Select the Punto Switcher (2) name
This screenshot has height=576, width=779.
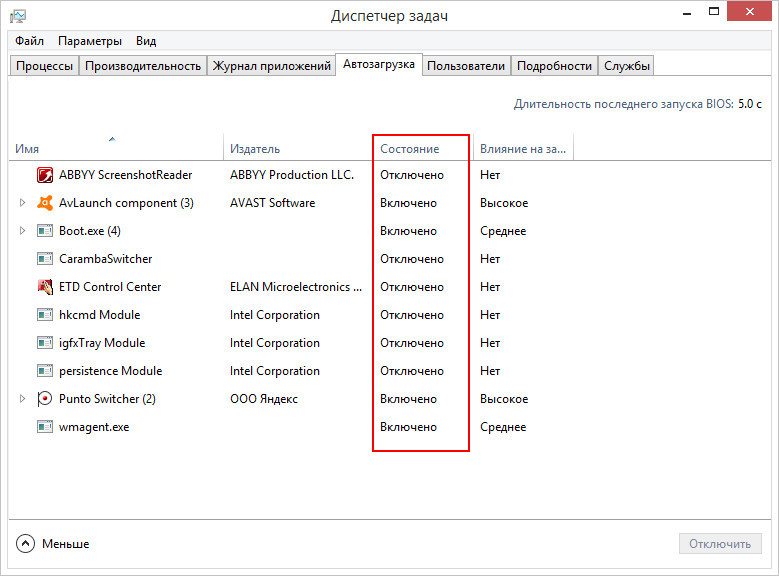pos(107,399)
